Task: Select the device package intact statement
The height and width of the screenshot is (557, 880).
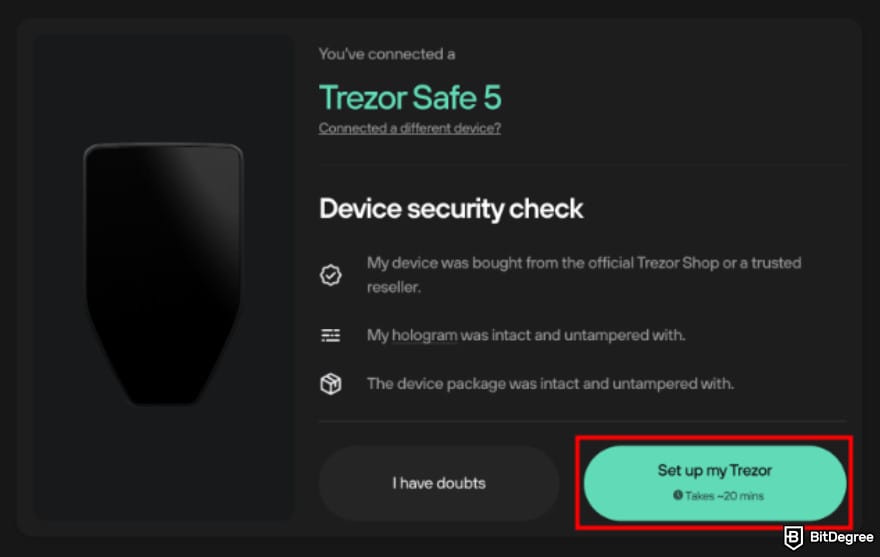Action: point(550,383)
